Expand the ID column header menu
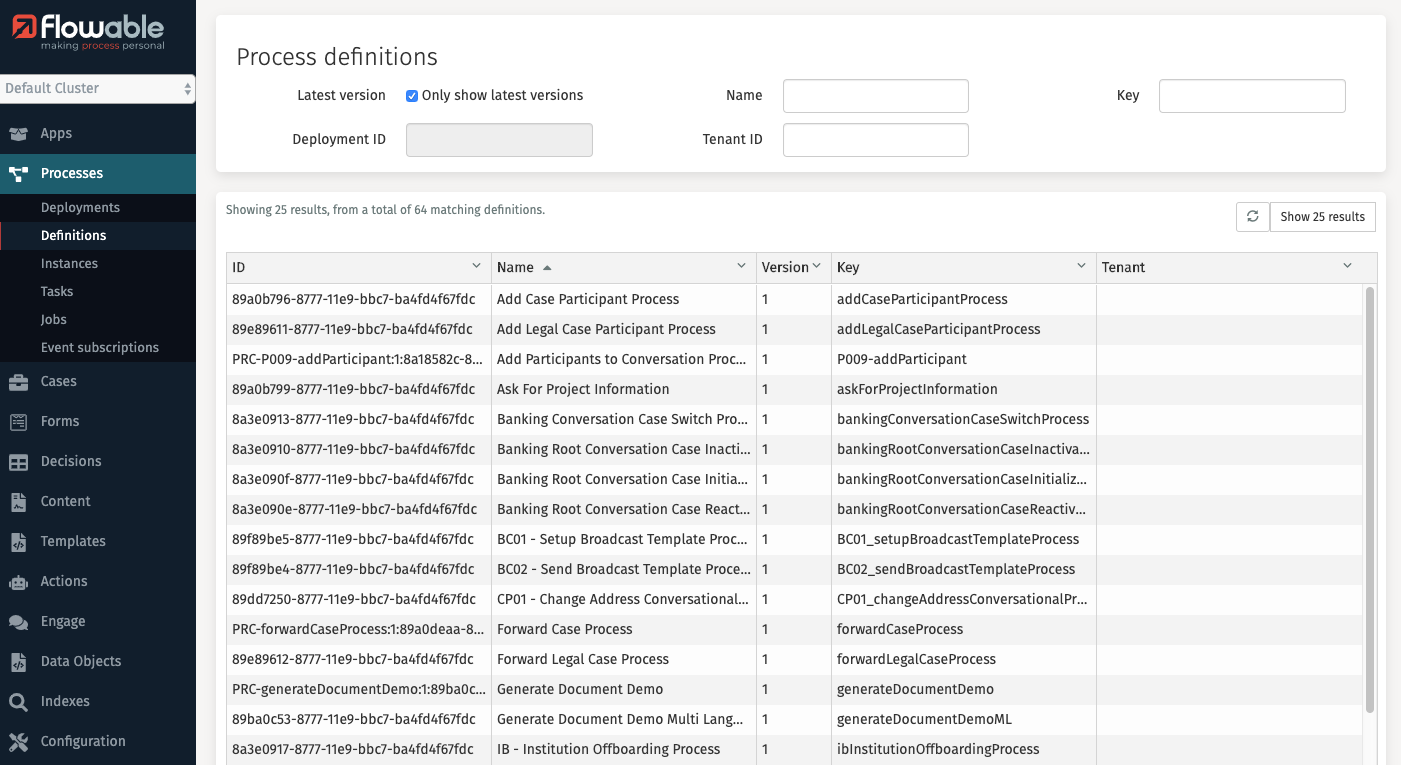Viewport: 1401px width, 765px height. pyautogui.click(x=476, y=266)
